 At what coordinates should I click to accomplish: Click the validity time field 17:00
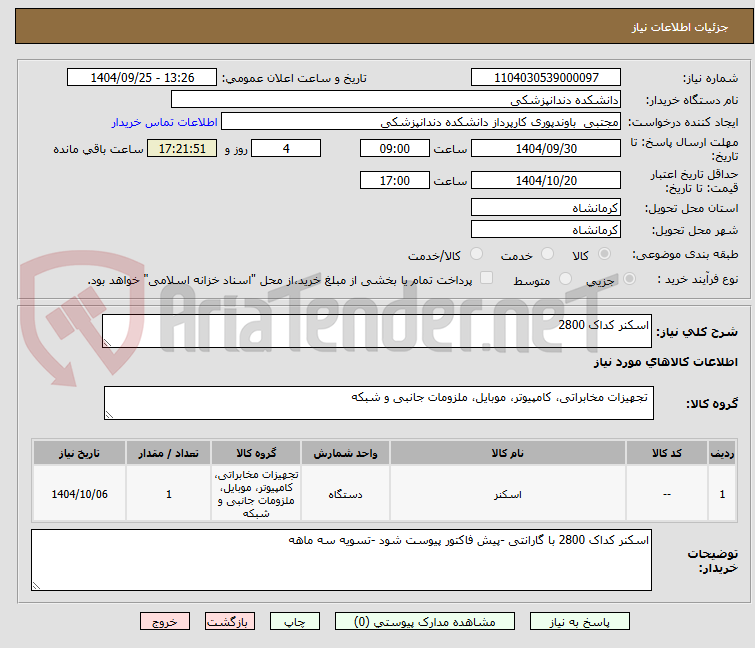pos(395,181)
